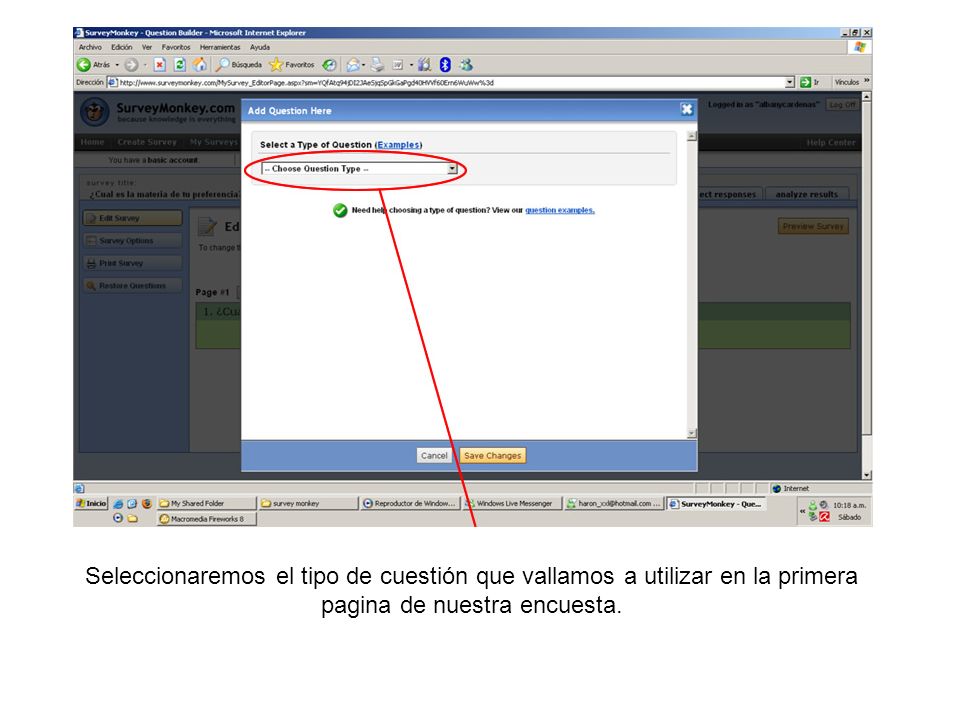960x720 pixels.
Task: Click the Cancel button in dialog
Action: tap(434, 456)
